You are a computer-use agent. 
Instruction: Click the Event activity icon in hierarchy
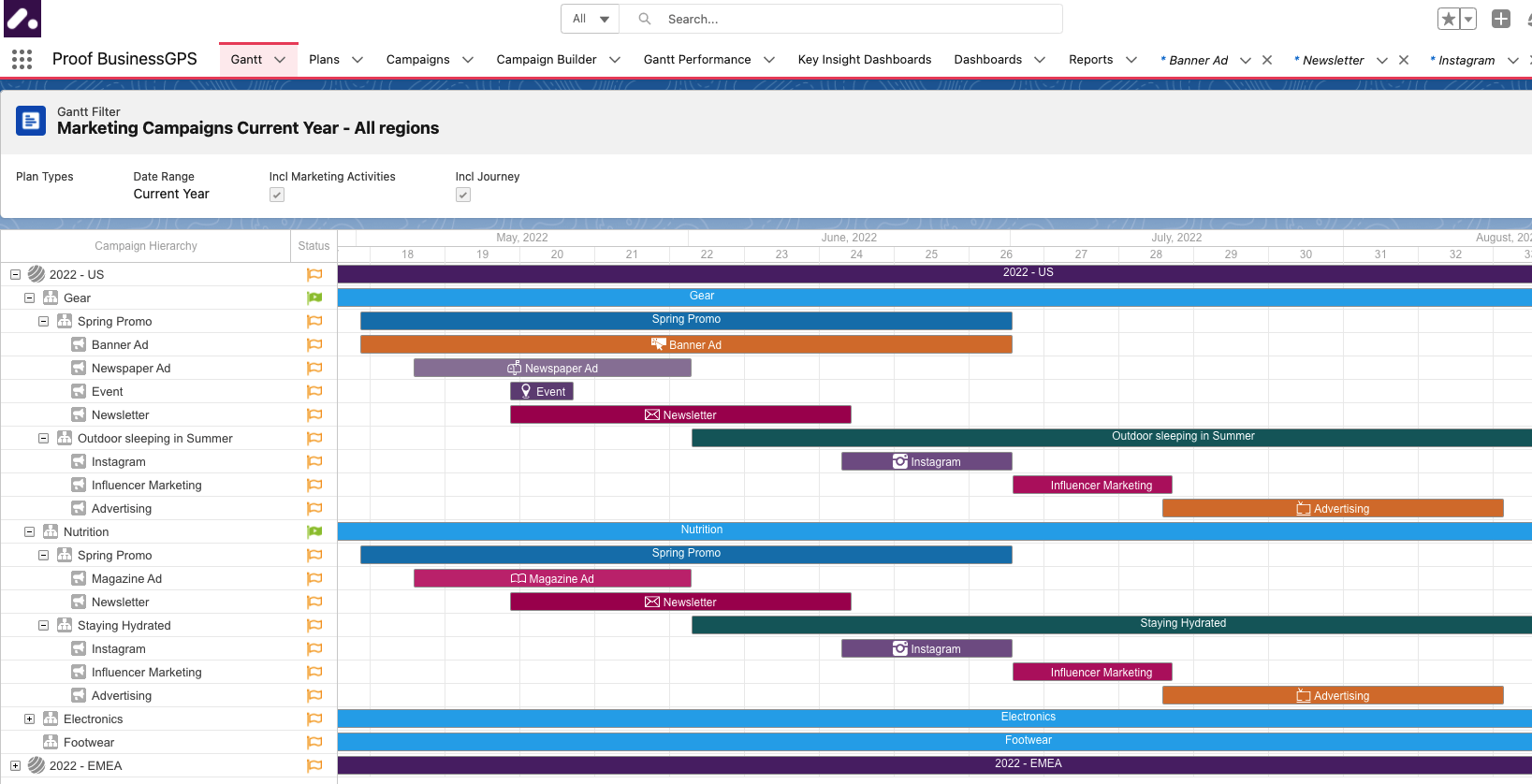[79, 391]
